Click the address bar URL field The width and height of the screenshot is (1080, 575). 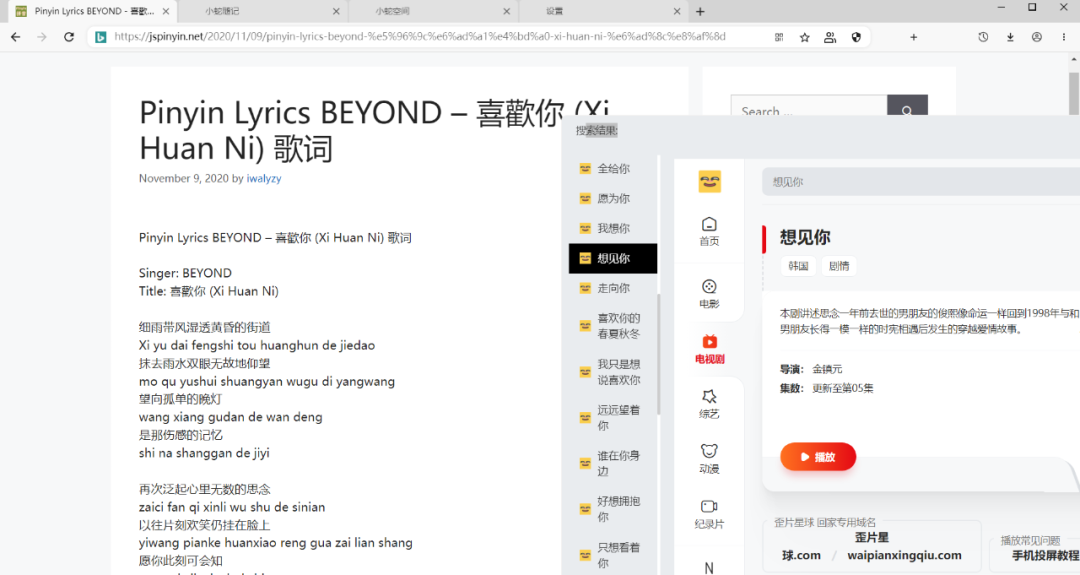(420, 37)
